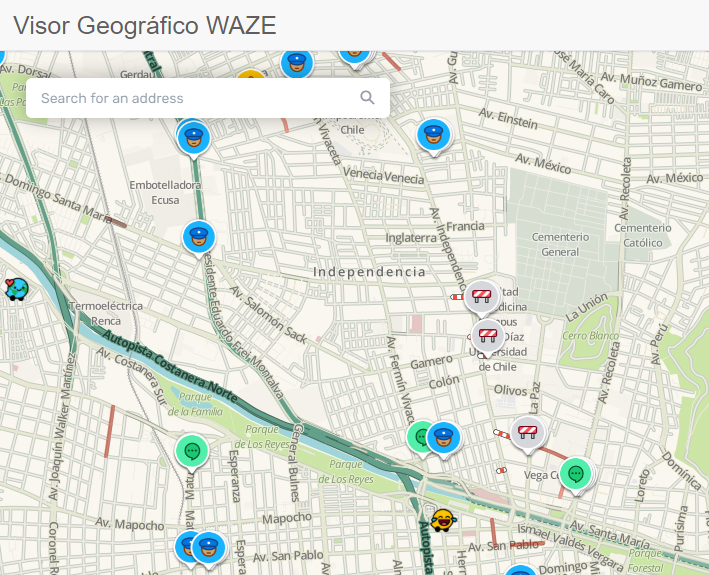Open the front police marker near Av. San Pablo
709x575 pixels.
(x=208, y=548)
